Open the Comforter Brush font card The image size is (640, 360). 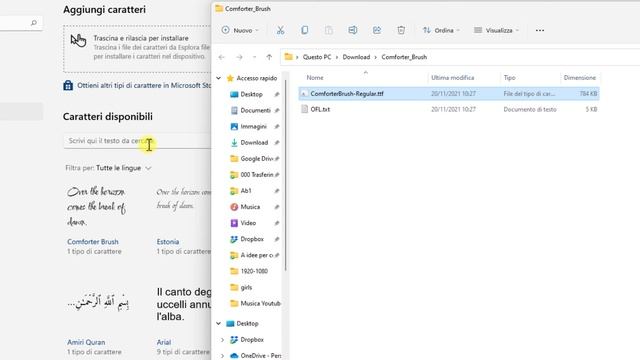click(x=96, y=221)
